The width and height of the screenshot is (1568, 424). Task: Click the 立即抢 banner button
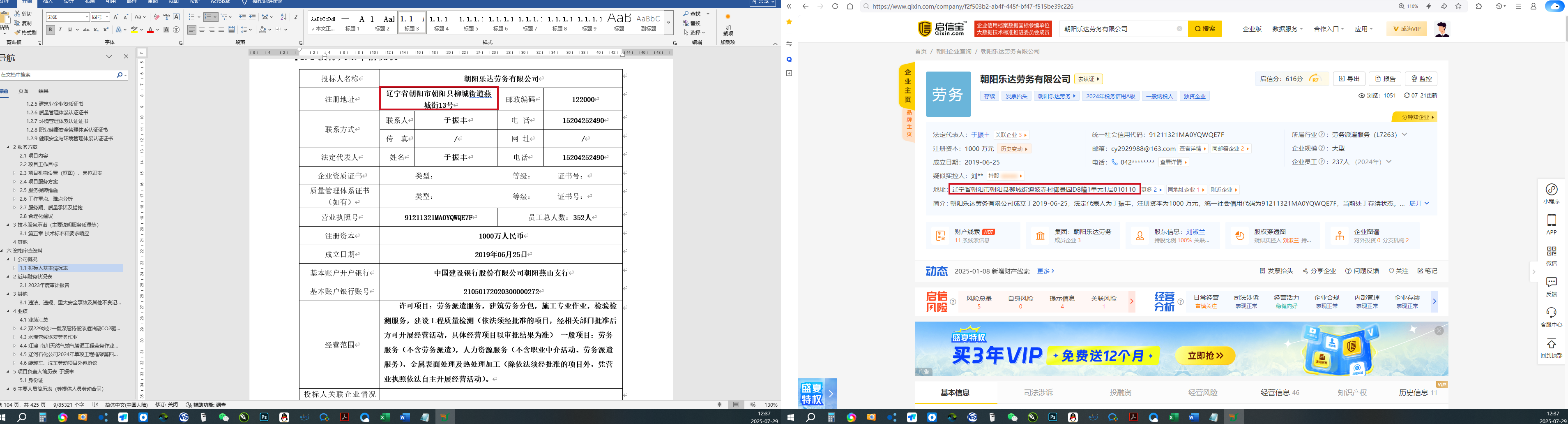tap(1205, 356)
